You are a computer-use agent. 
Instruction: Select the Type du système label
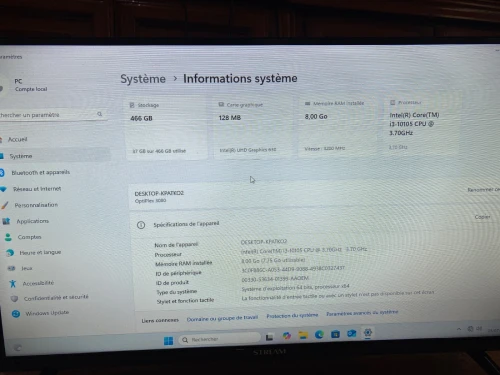[177, 292]
